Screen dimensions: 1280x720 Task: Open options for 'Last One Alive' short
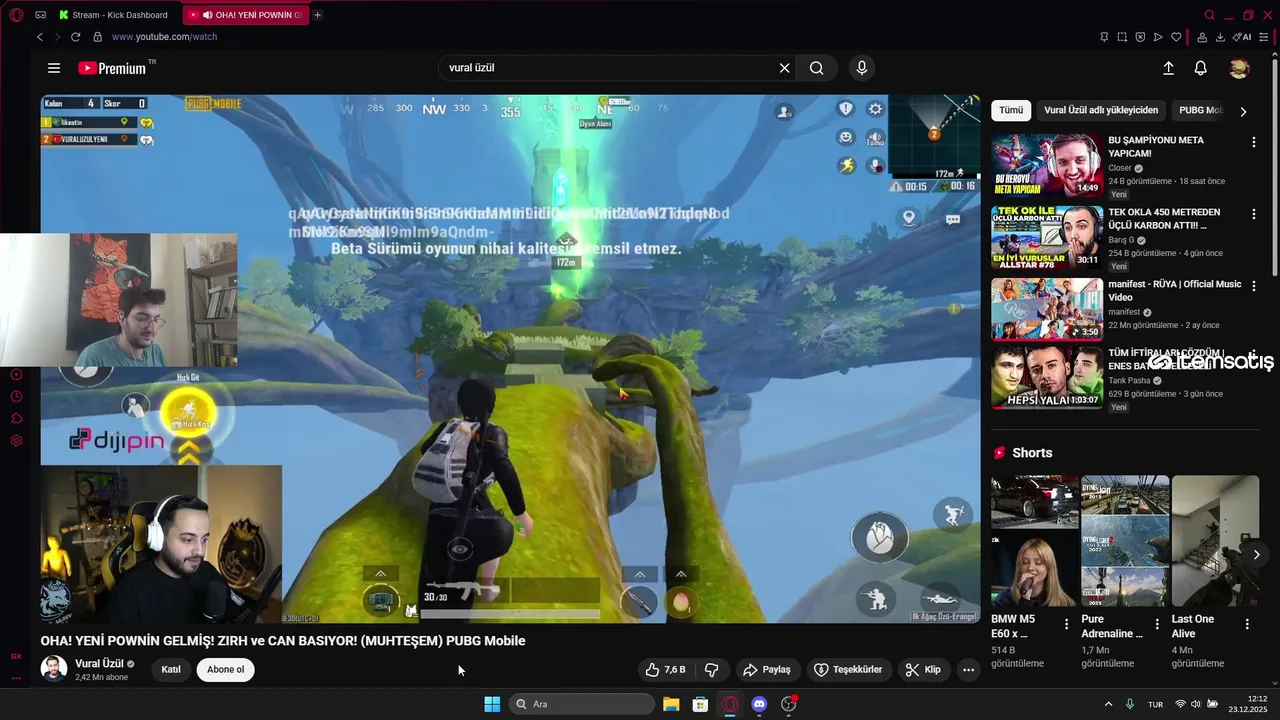coord(1247,624)
